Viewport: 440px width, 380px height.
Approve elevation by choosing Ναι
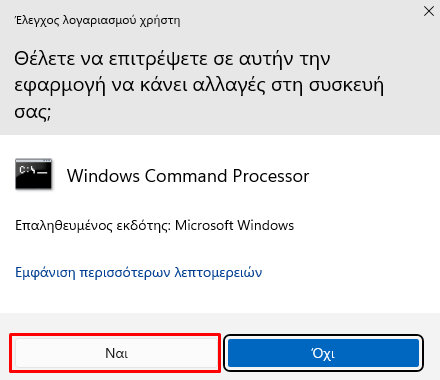click(x=116, y=353)
